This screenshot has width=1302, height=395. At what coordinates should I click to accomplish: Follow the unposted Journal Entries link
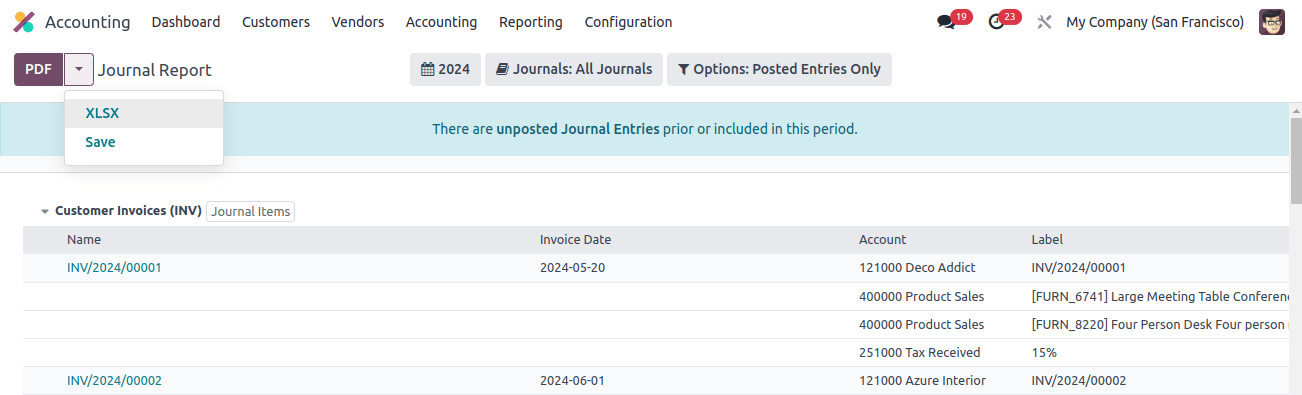point(578,129)
